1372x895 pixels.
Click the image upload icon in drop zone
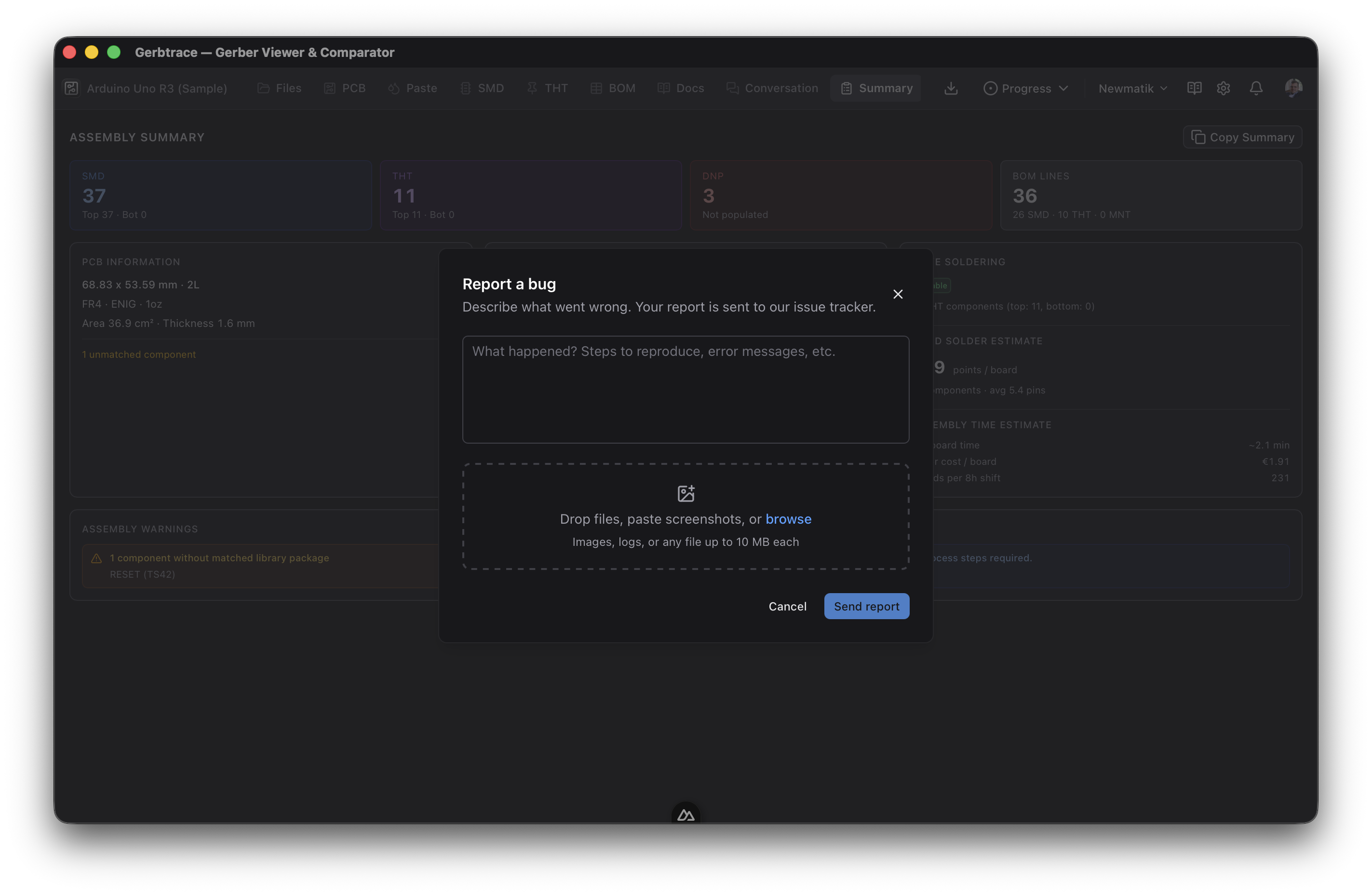686,493
